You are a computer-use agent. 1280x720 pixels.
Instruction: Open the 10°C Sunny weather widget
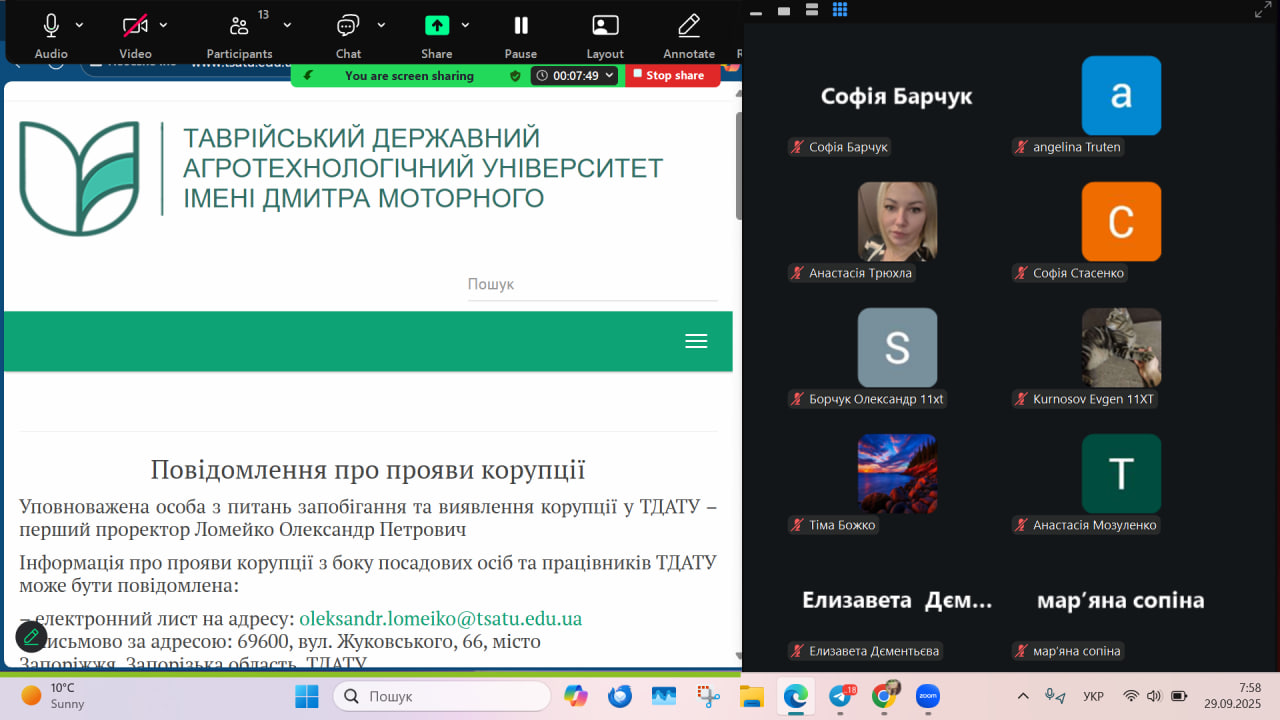[x=54, y=696]
